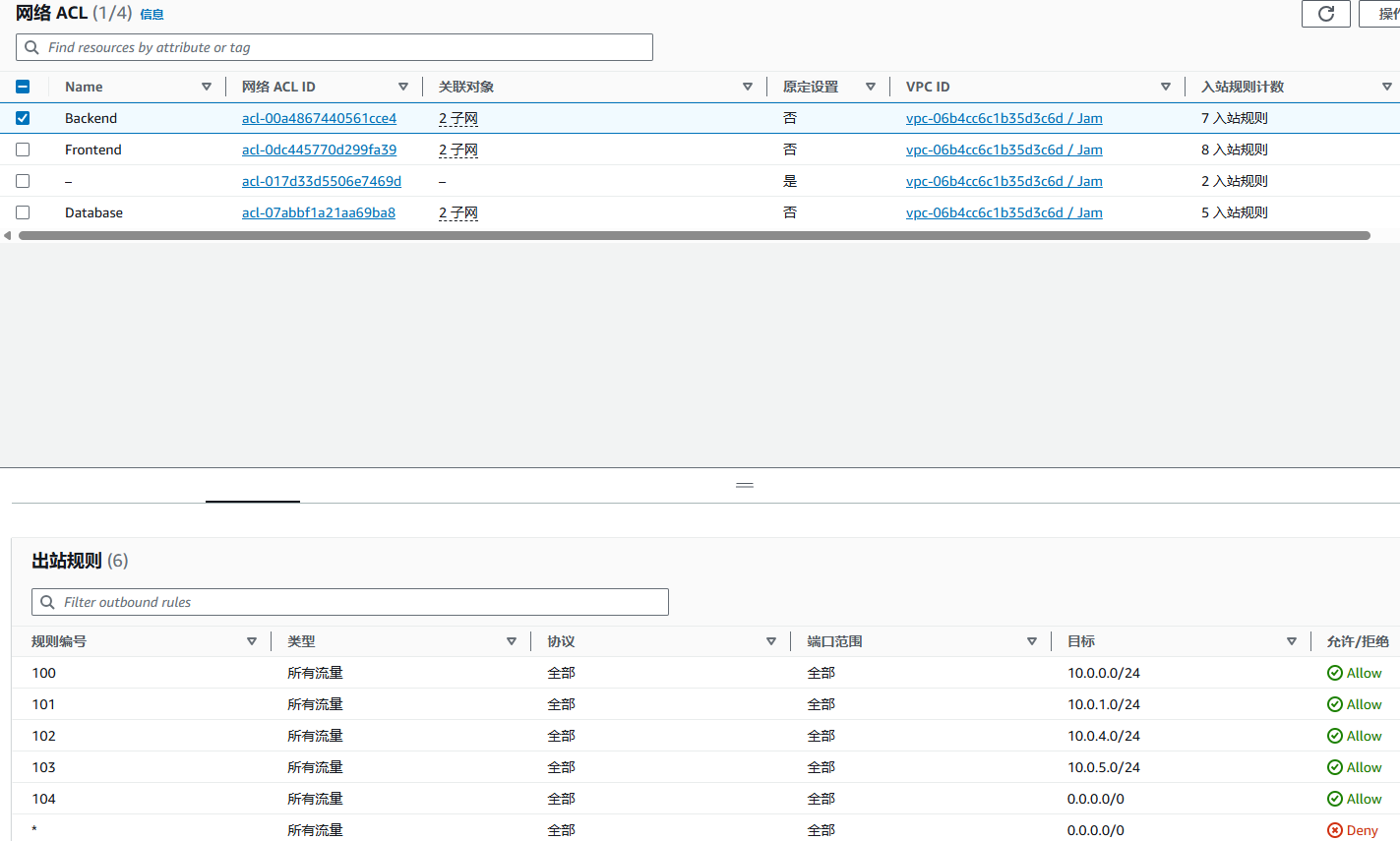Open the Backend row's VPC link

coord(1004,118)
